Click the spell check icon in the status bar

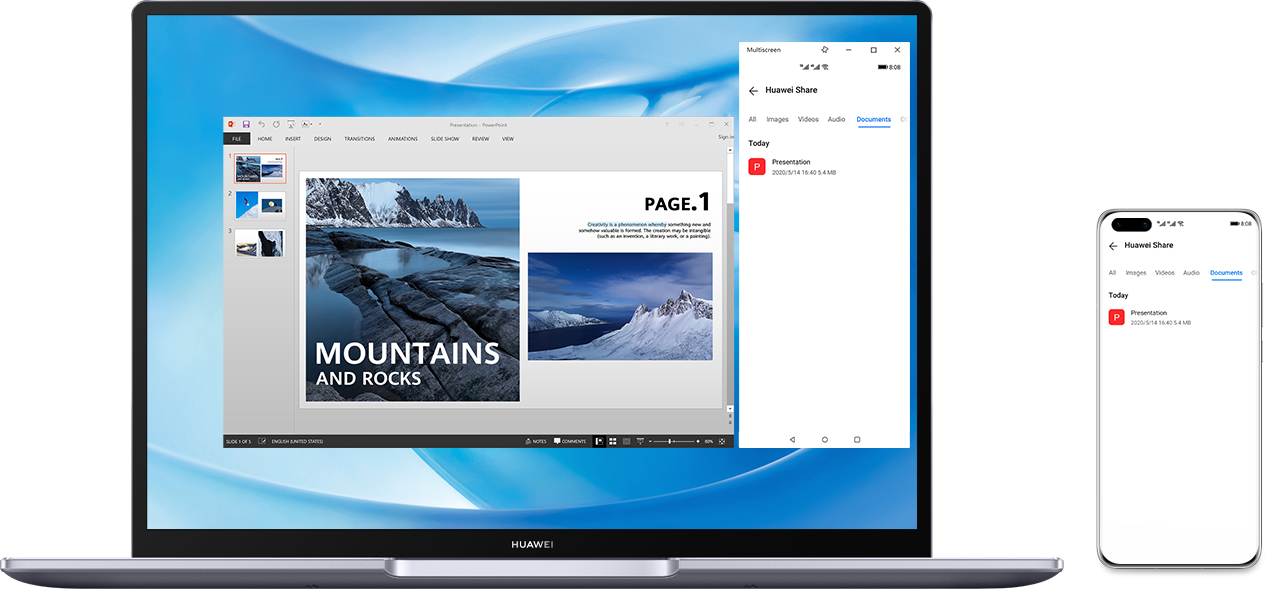(x=262, y=441)
